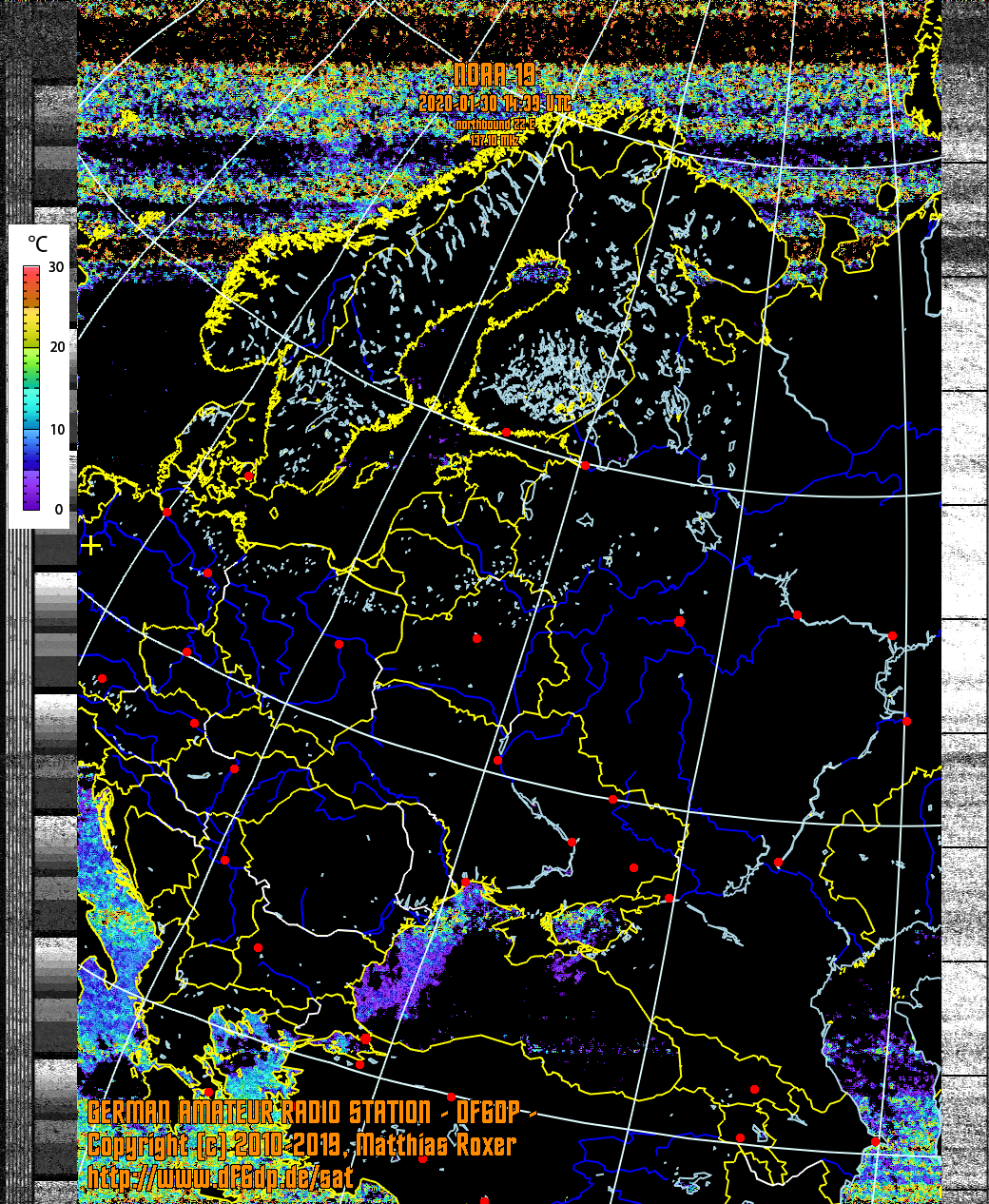This screenshot has height=1204, width=989.
Task: Click the 2020-01-30 14:39 UTC timestamp
Action: pyautogui.click(x=494, y=105)
